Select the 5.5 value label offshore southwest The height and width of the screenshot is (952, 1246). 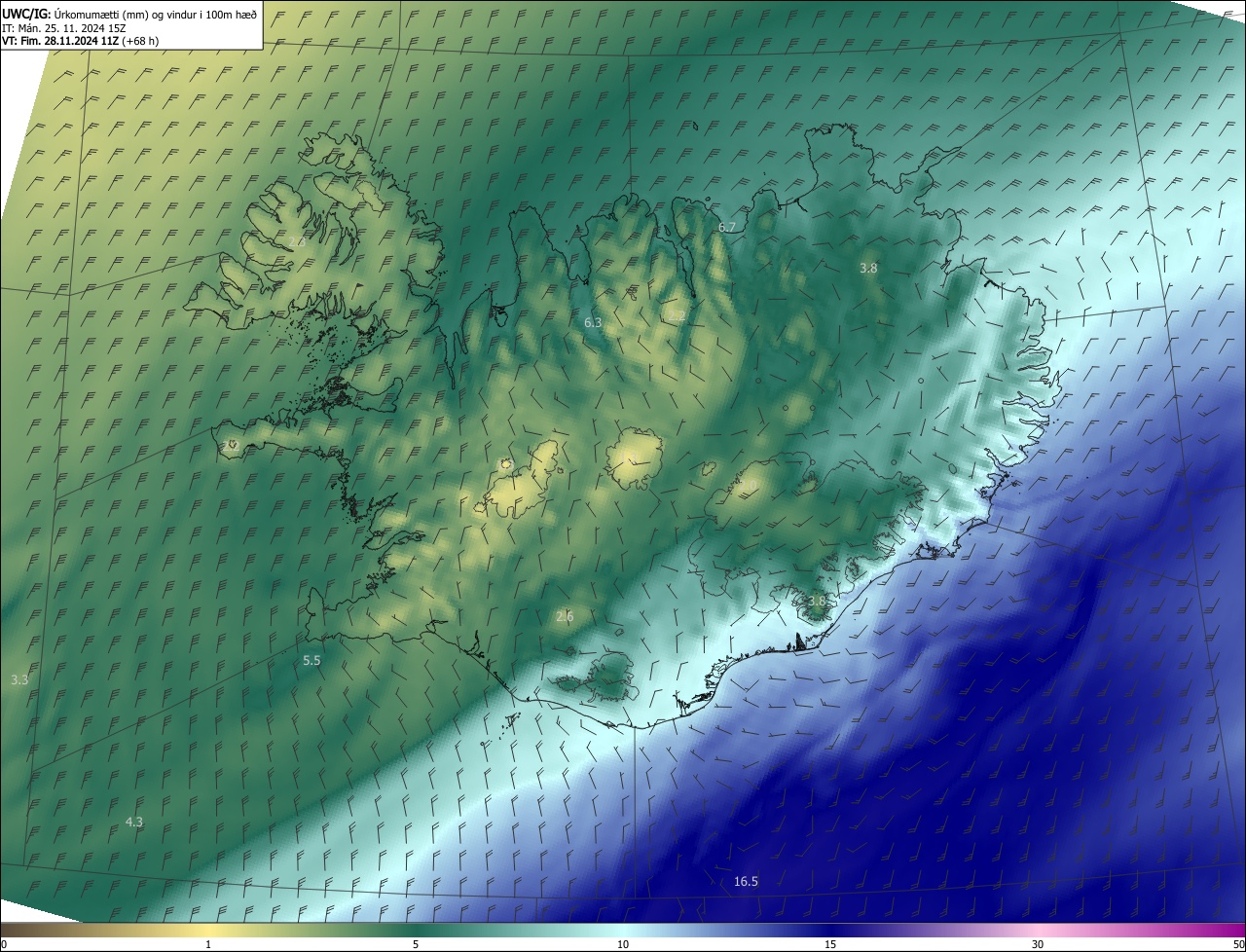[311, 660]
